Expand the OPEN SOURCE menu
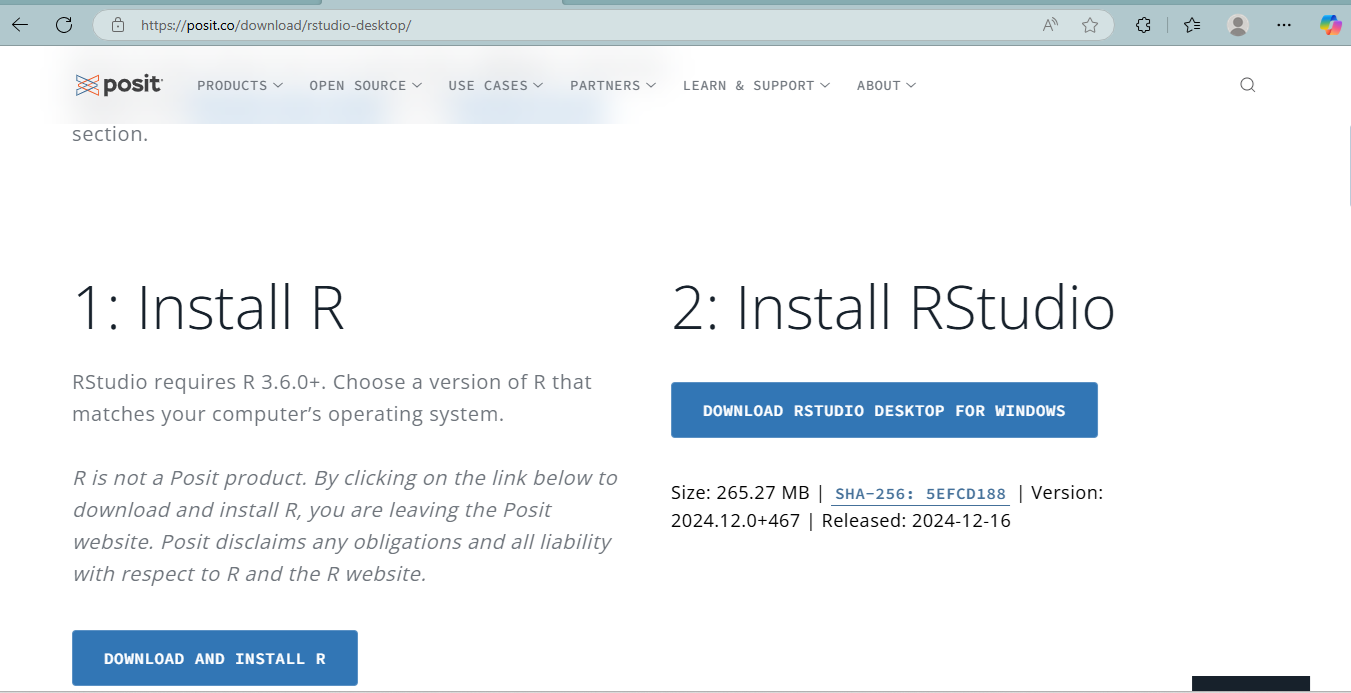 point(365,86)
